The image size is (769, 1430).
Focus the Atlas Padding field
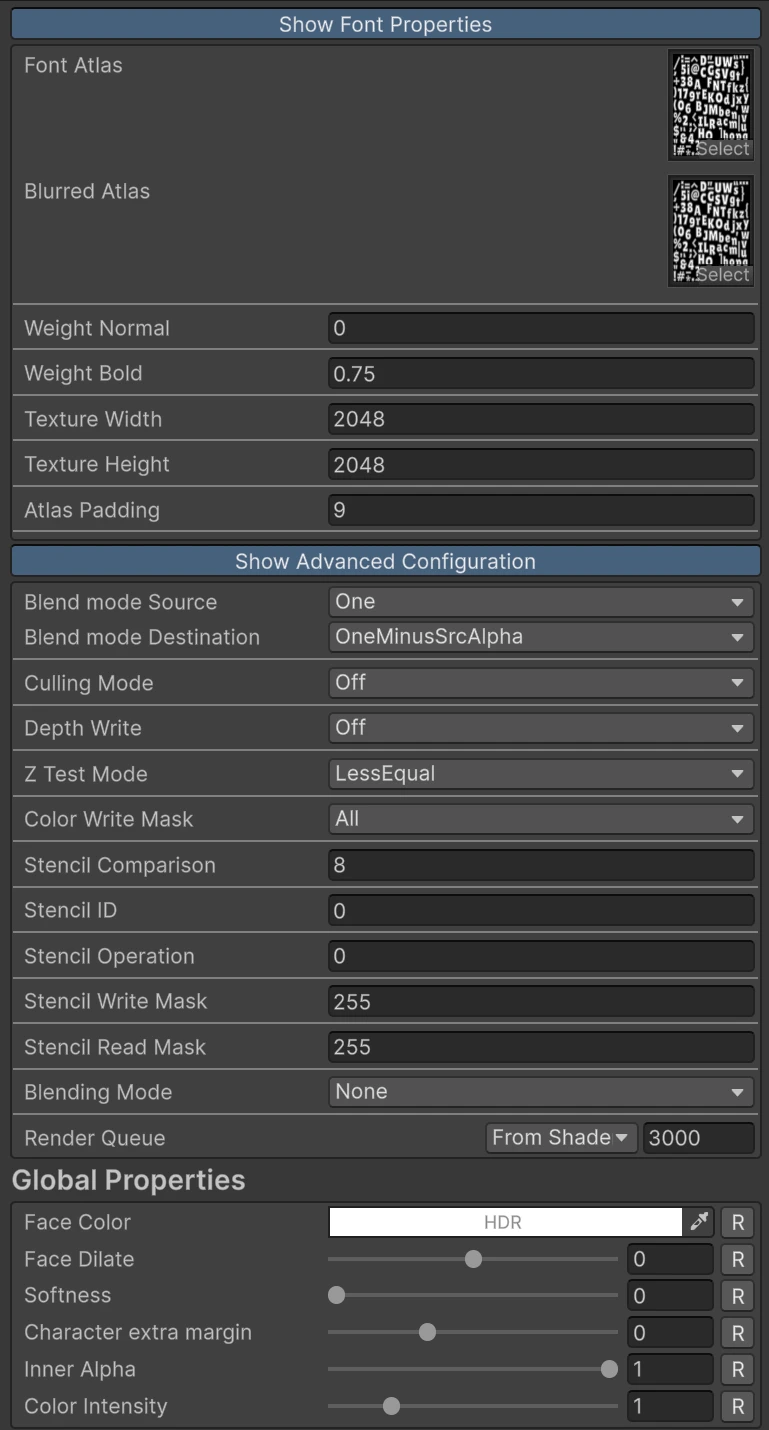pos(541,510)
